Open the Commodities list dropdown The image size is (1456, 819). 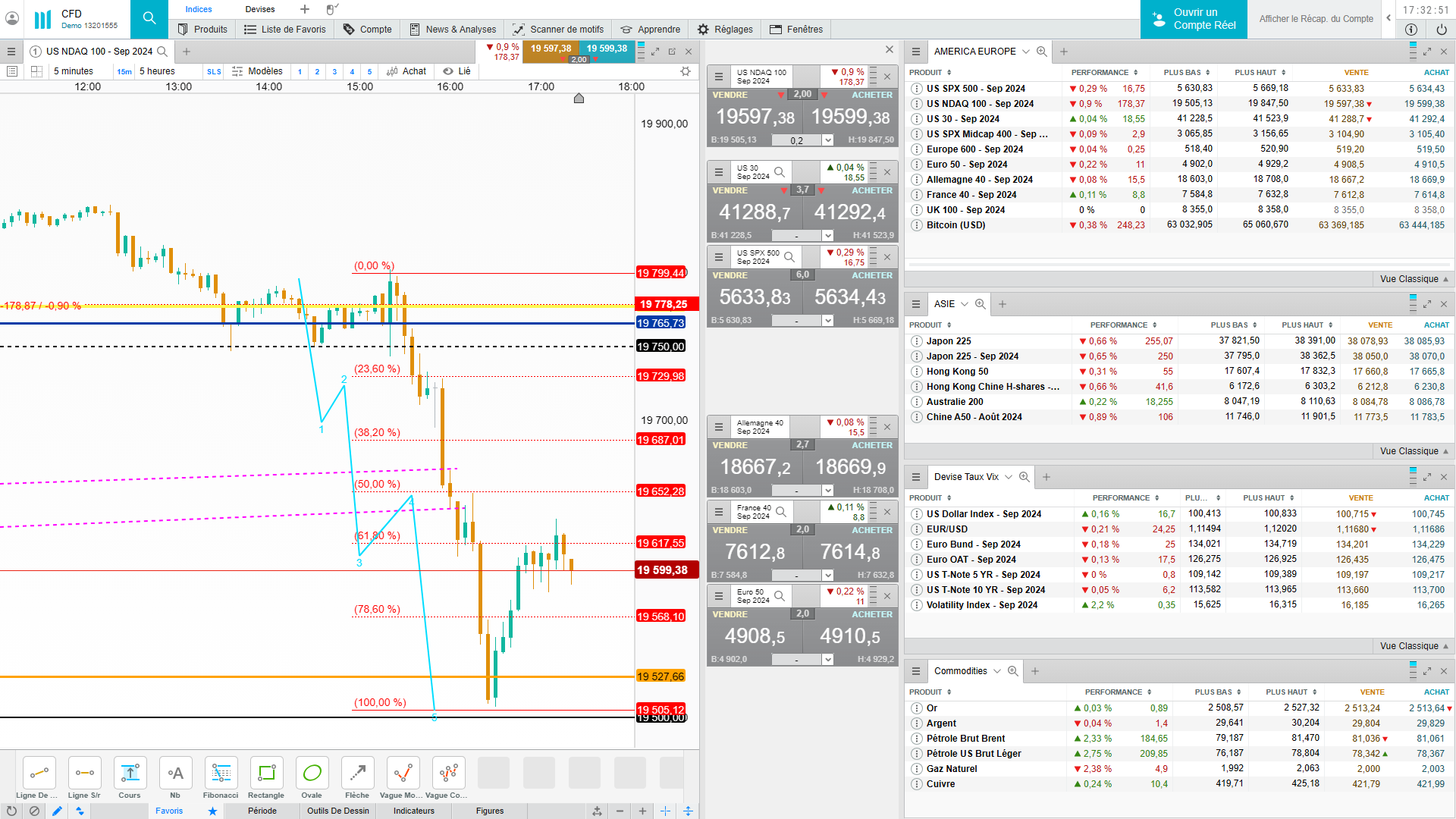pos(997,671)
